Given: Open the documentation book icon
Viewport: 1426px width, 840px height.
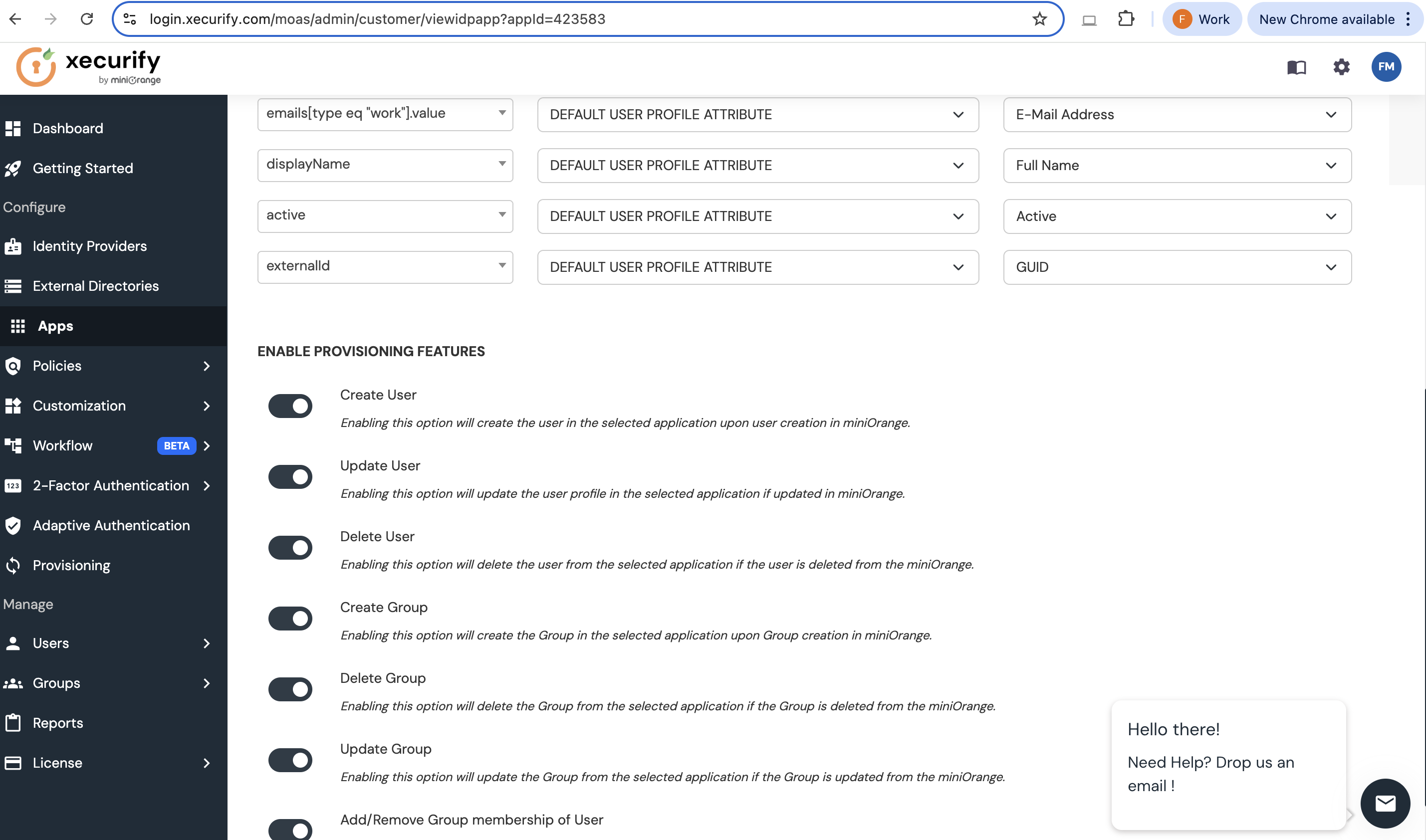Looking at the screenshot, I should click(1296, 67).
